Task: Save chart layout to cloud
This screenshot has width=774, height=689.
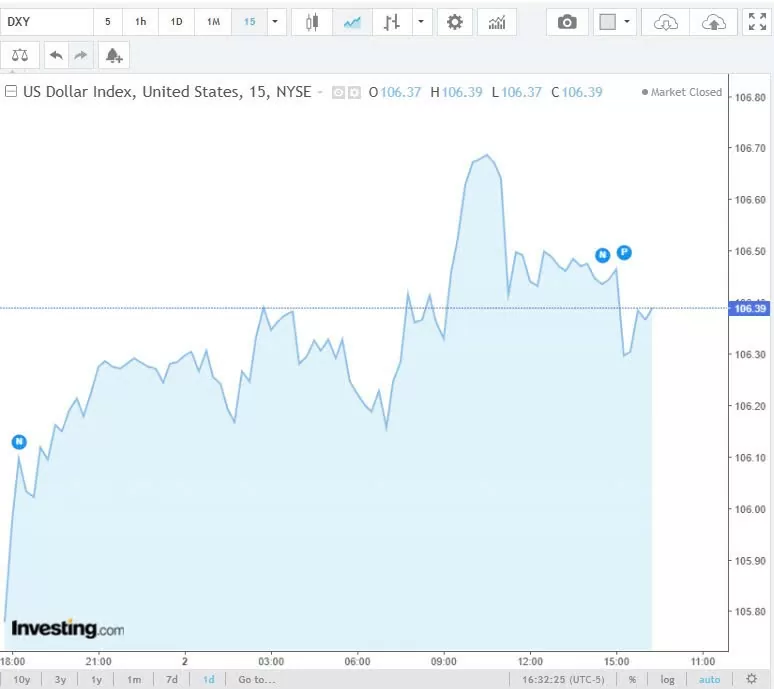Action: [x=713, y=21]
